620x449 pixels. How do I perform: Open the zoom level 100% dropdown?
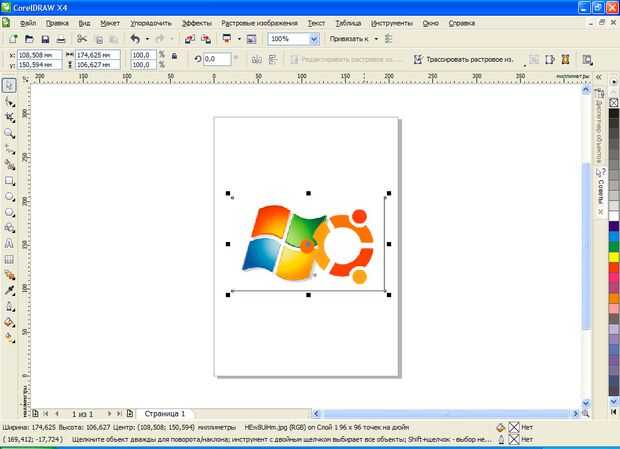point(314,39)
